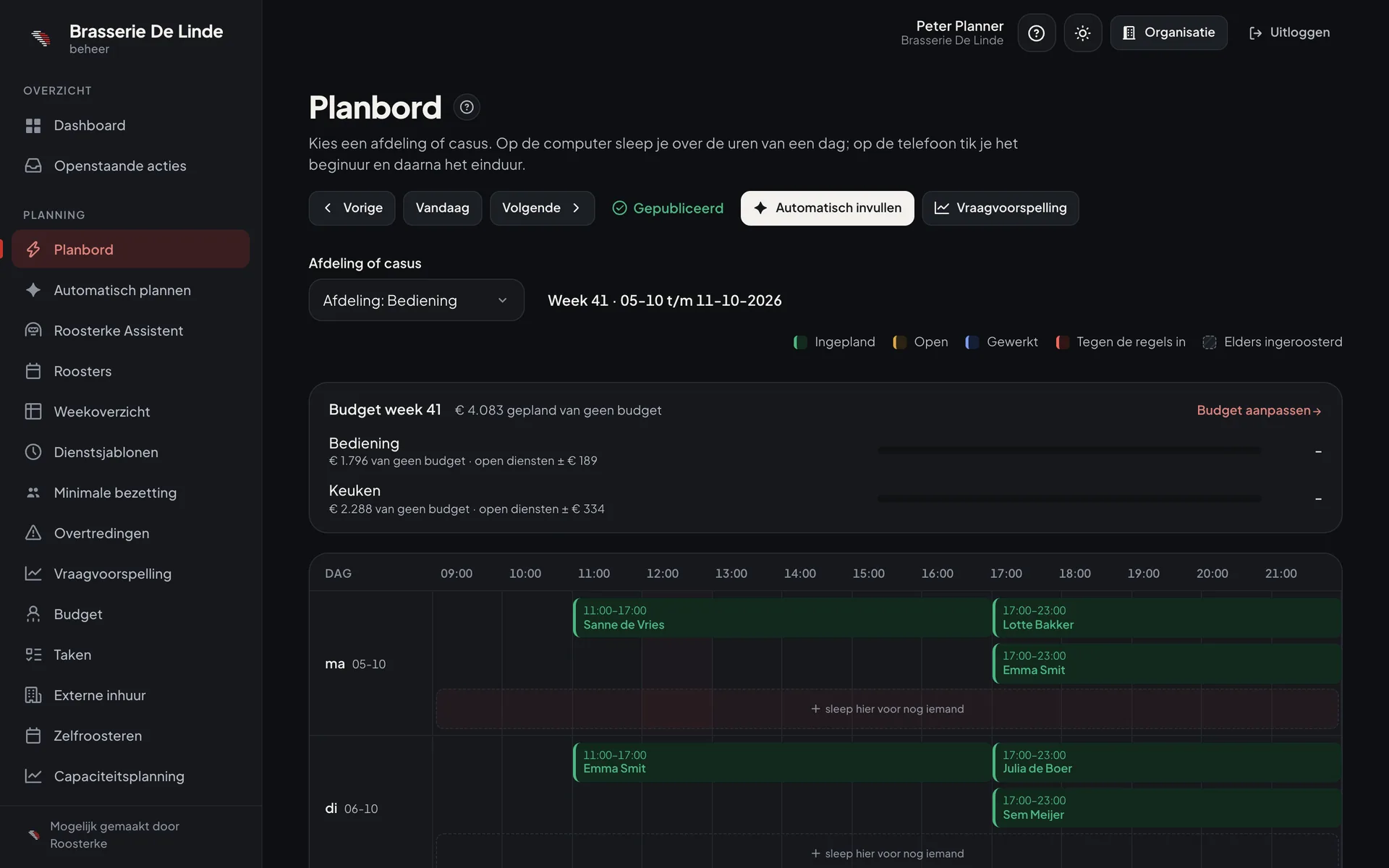Viewport: 1389px width, 868px height.
Task: Select Sem Meijer 17:00-23:00 shift
Action: 1167,807
